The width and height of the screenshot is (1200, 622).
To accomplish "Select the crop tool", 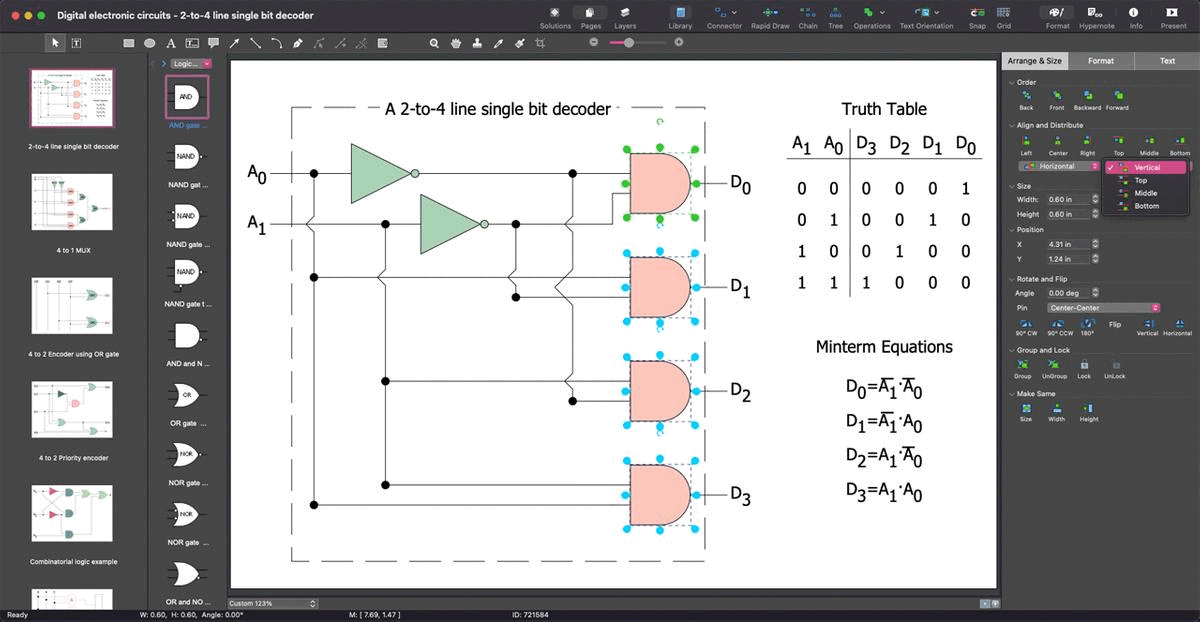I will coord(540,43).
